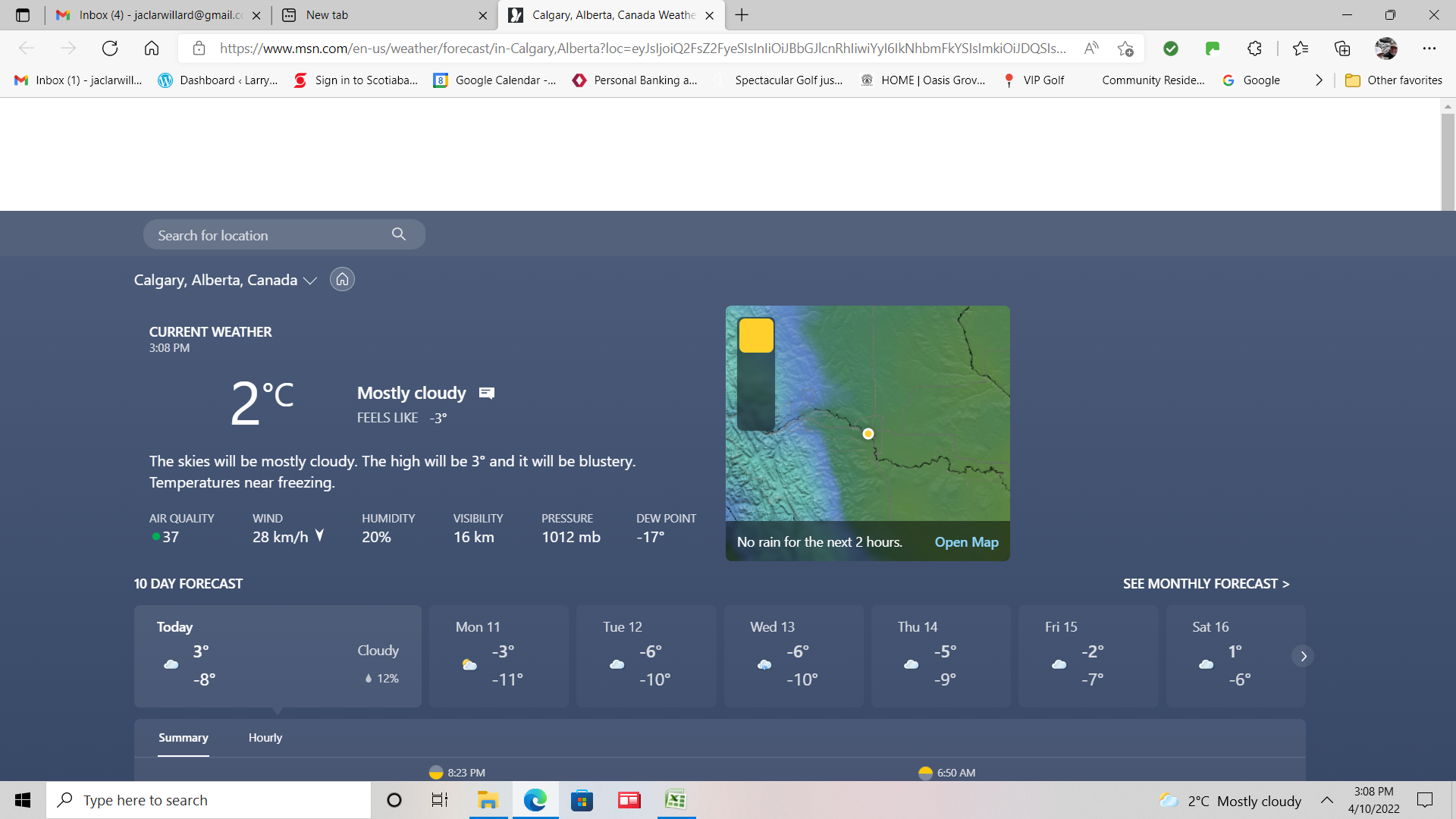The height and width of the screenshot is (819, 1456).
Task: Show next forecast days with right chevron
Action: (1303, 656)
